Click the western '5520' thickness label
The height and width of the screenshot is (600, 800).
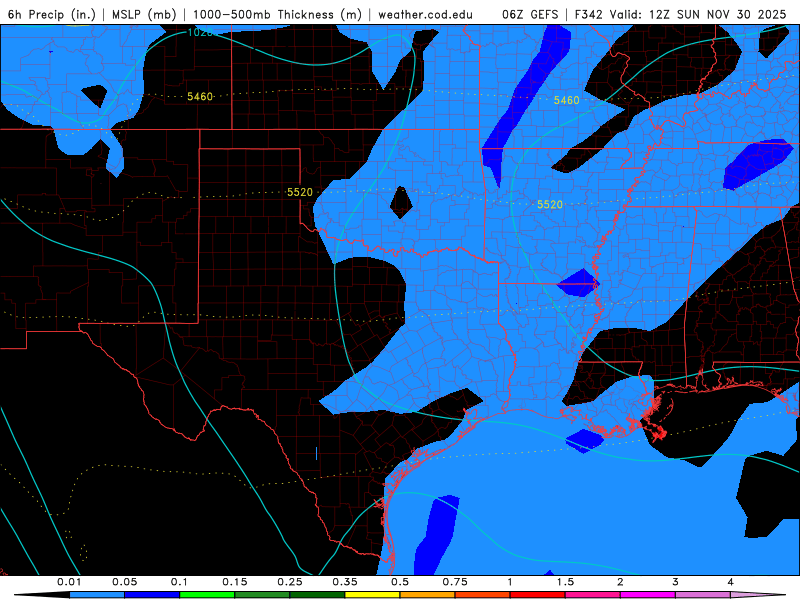tap(299, 192)
